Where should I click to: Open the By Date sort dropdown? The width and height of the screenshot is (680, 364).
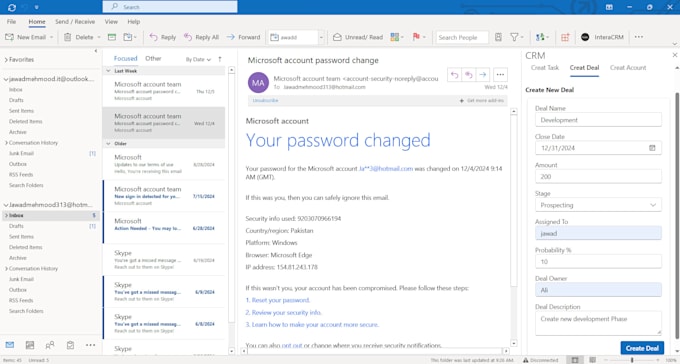198,59
